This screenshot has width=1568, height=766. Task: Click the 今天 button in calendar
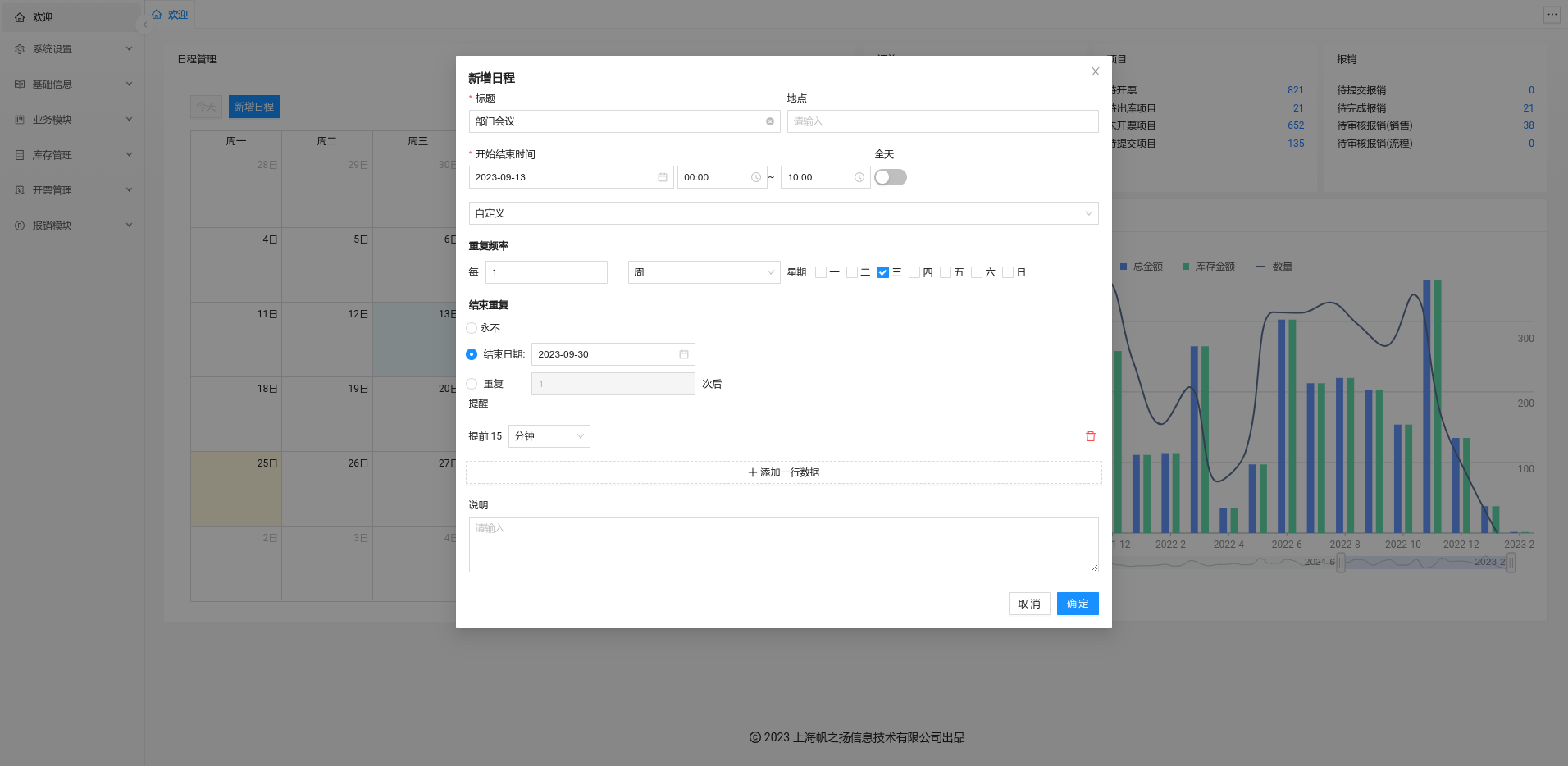click(x=207, y=107)
